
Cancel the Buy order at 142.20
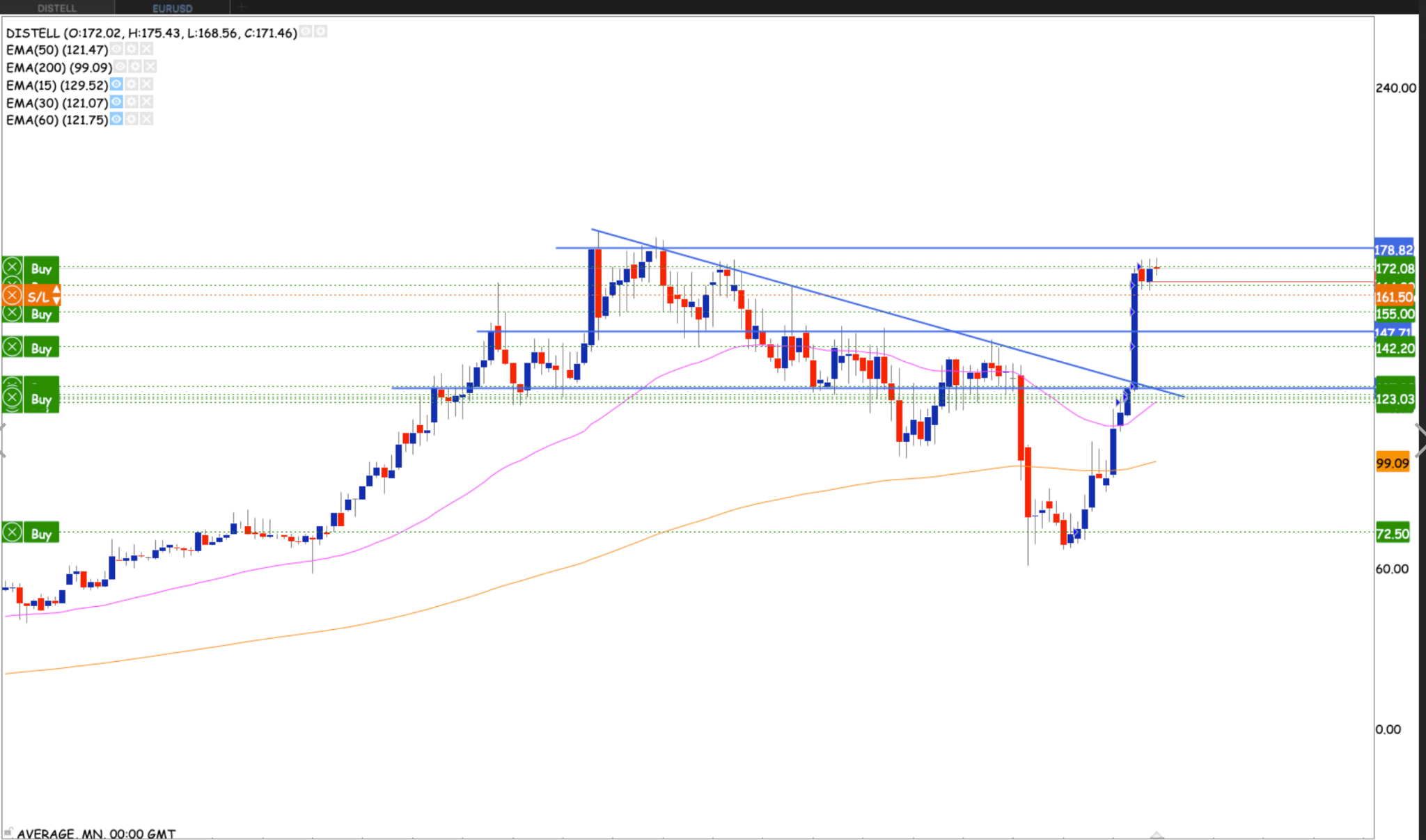click(12, 347)
